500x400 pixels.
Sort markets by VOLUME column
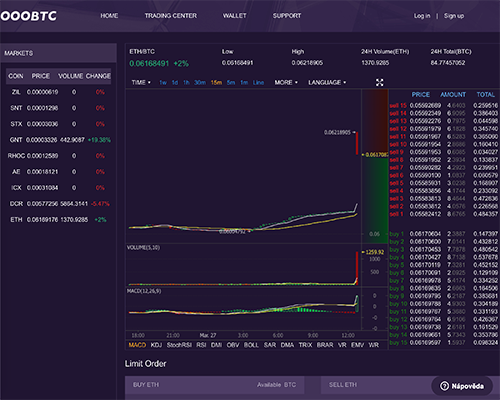pyautogui.click(x=71, y=76)
